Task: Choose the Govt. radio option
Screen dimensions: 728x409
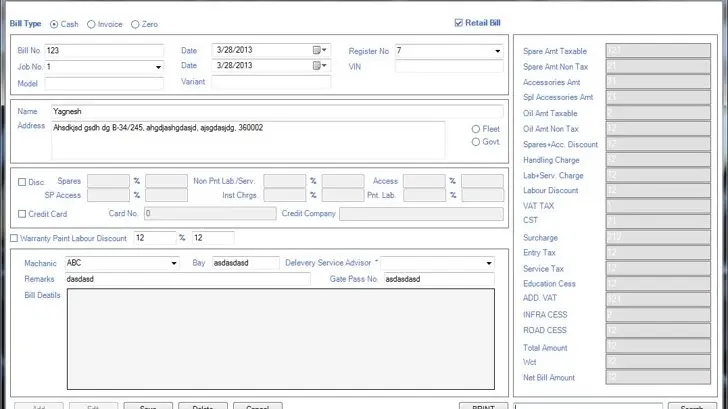Action: tap(476, 142)
